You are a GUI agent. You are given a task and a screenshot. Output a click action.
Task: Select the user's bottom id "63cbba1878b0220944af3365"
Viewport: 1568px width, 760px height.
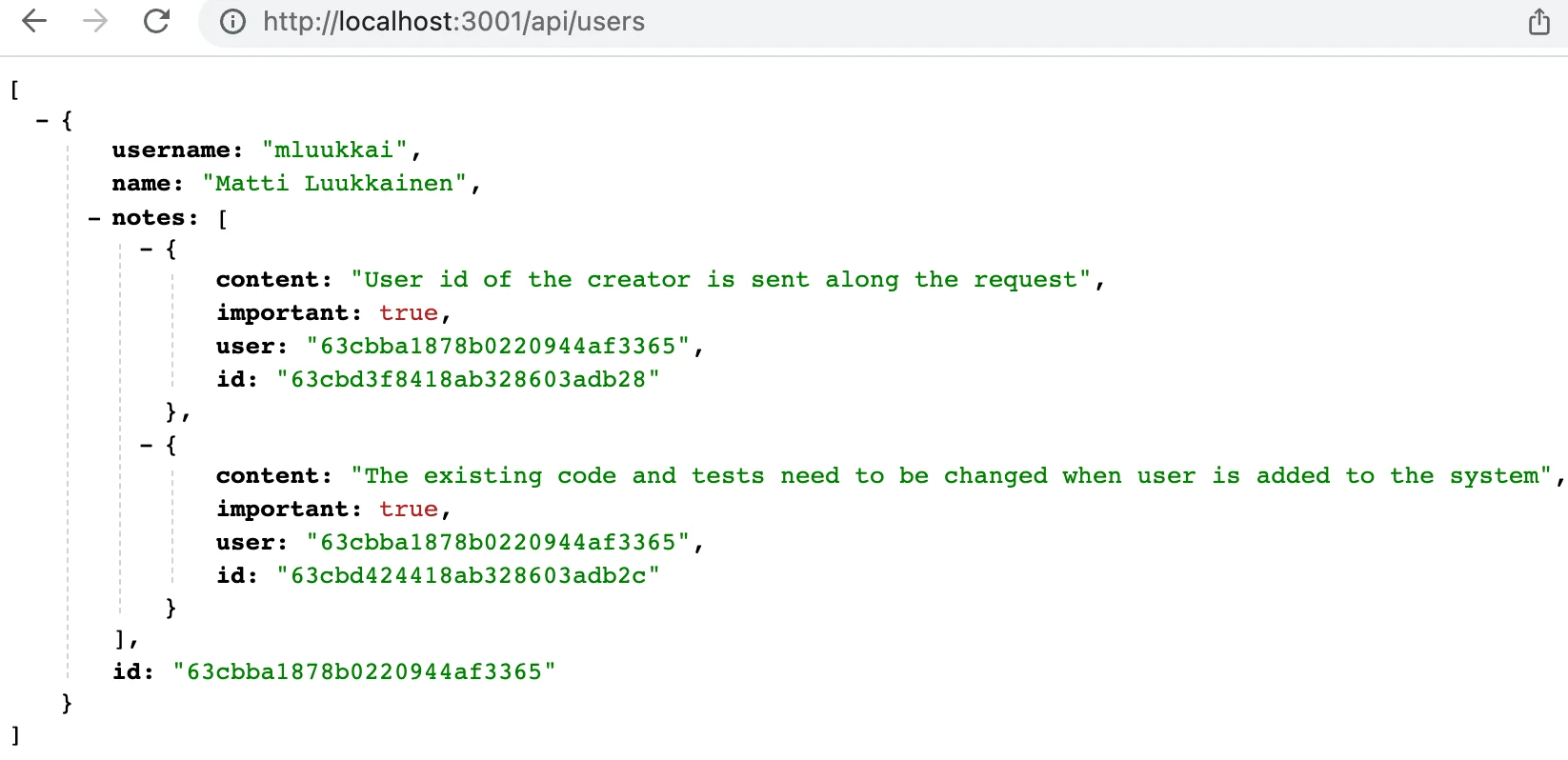pyautogui.click(x=364, y=672)
